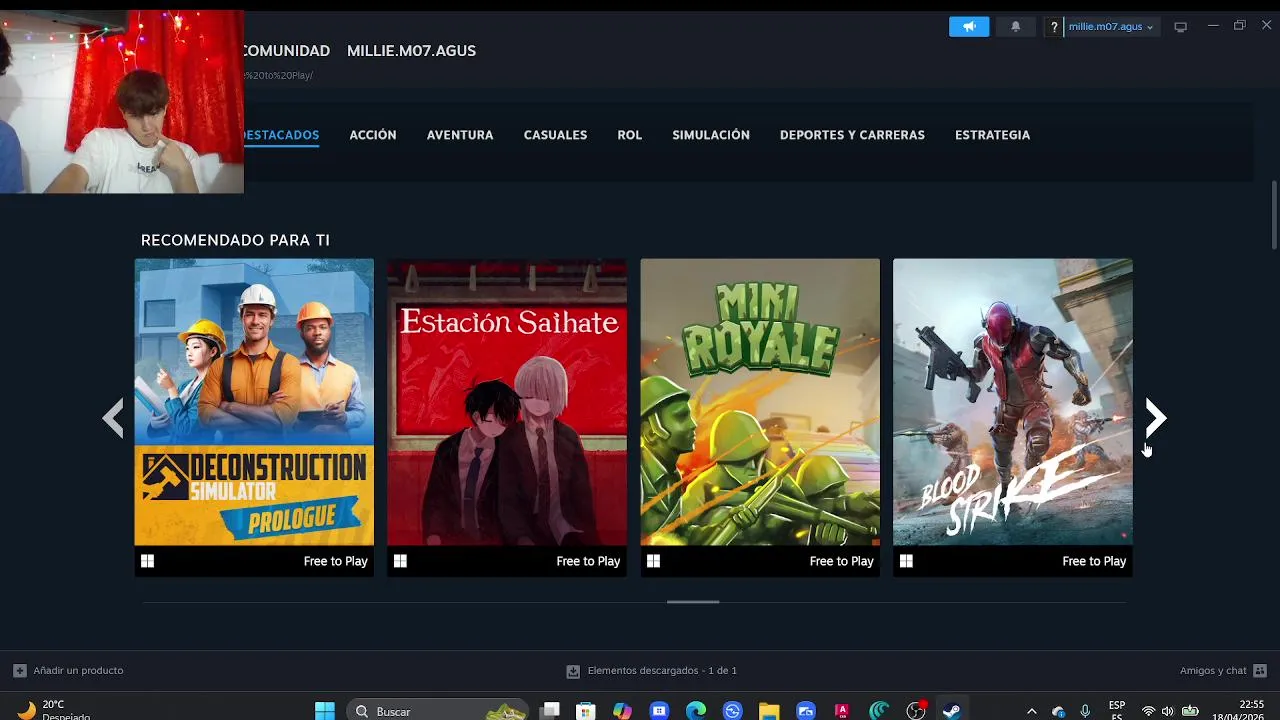Select the DEPORTES Y CARRERAS tab
This screenshot has height=720, width=1280.
pos(852,135)
